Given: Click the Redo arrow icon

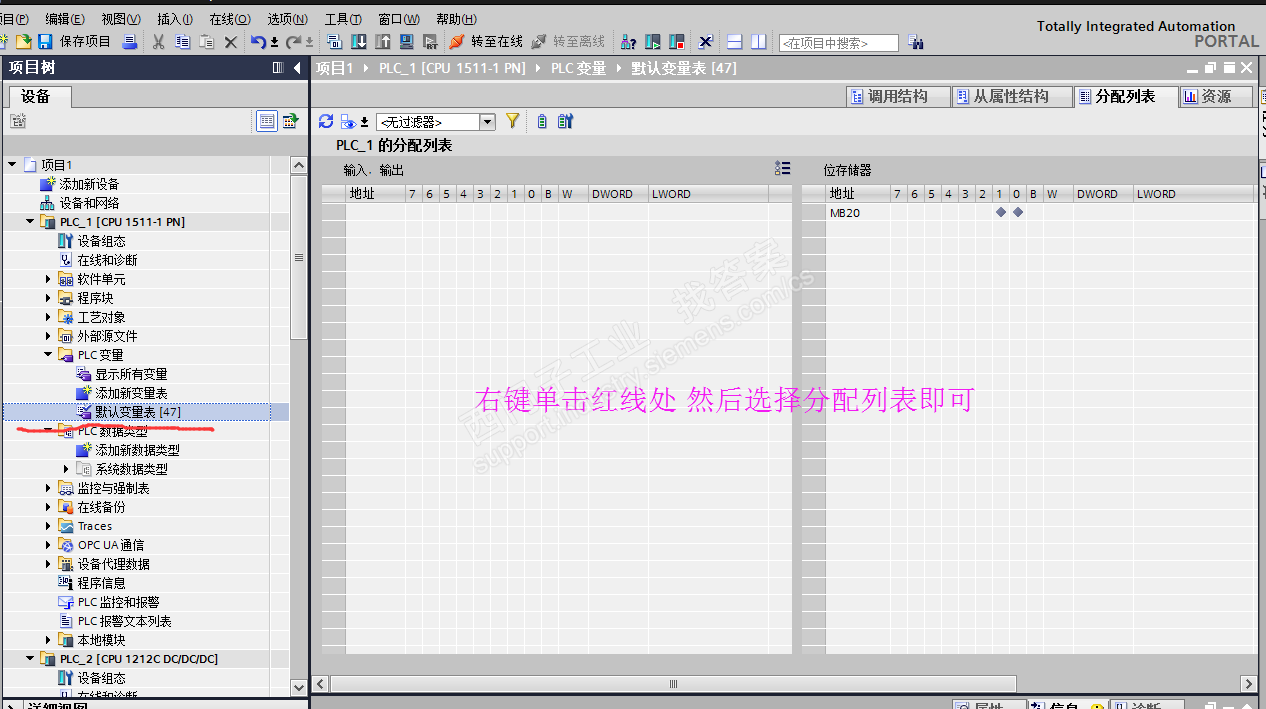Looking at the screenshot, I should (x=294, y=42).
